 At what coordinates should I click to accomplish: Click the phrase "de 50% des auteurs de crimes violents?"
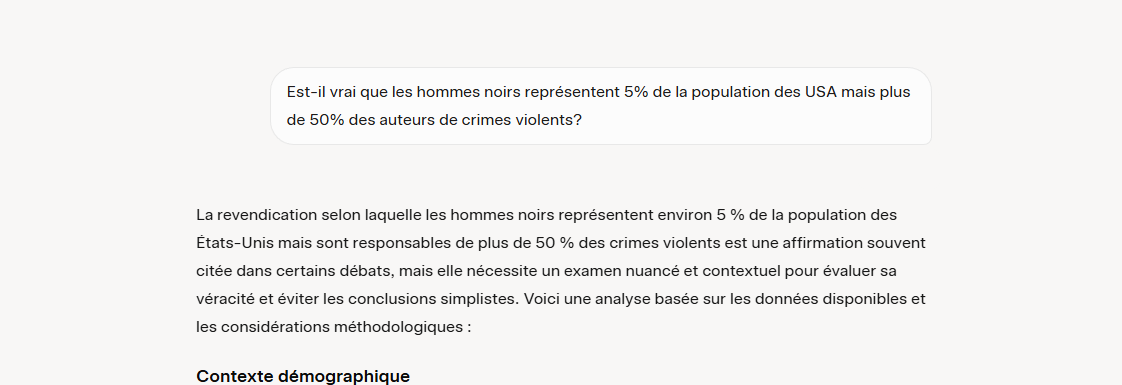click(x=434, y=120)
